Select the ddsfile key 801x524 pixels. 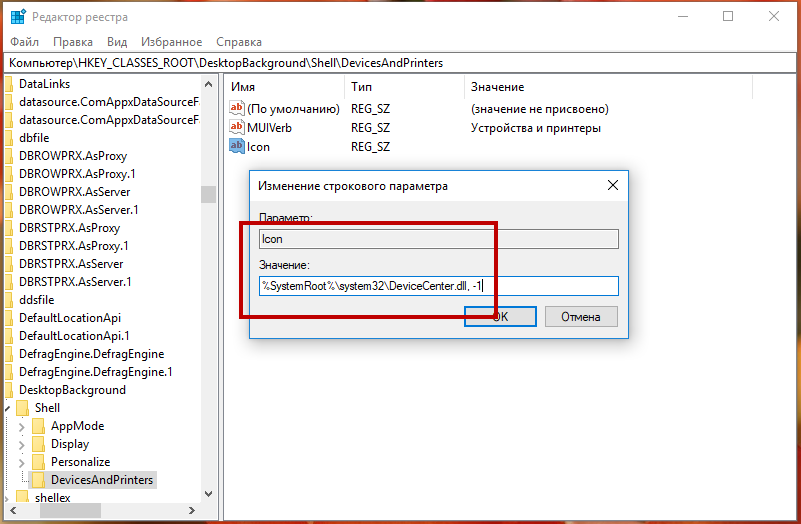[37, 300]
